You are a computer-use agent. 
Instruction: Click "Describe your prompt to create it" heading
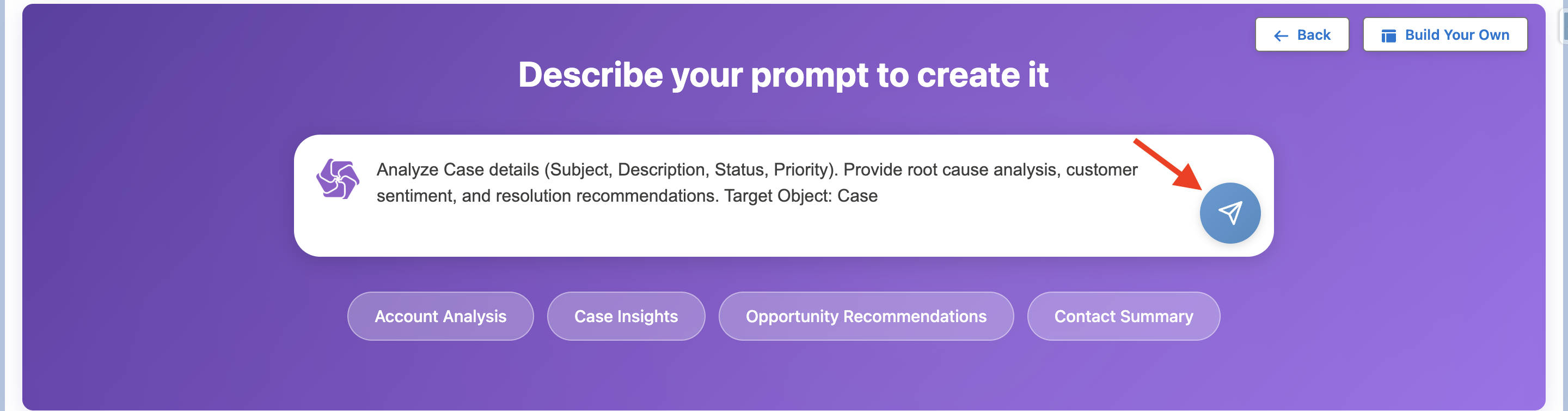(x=783, y=74)
